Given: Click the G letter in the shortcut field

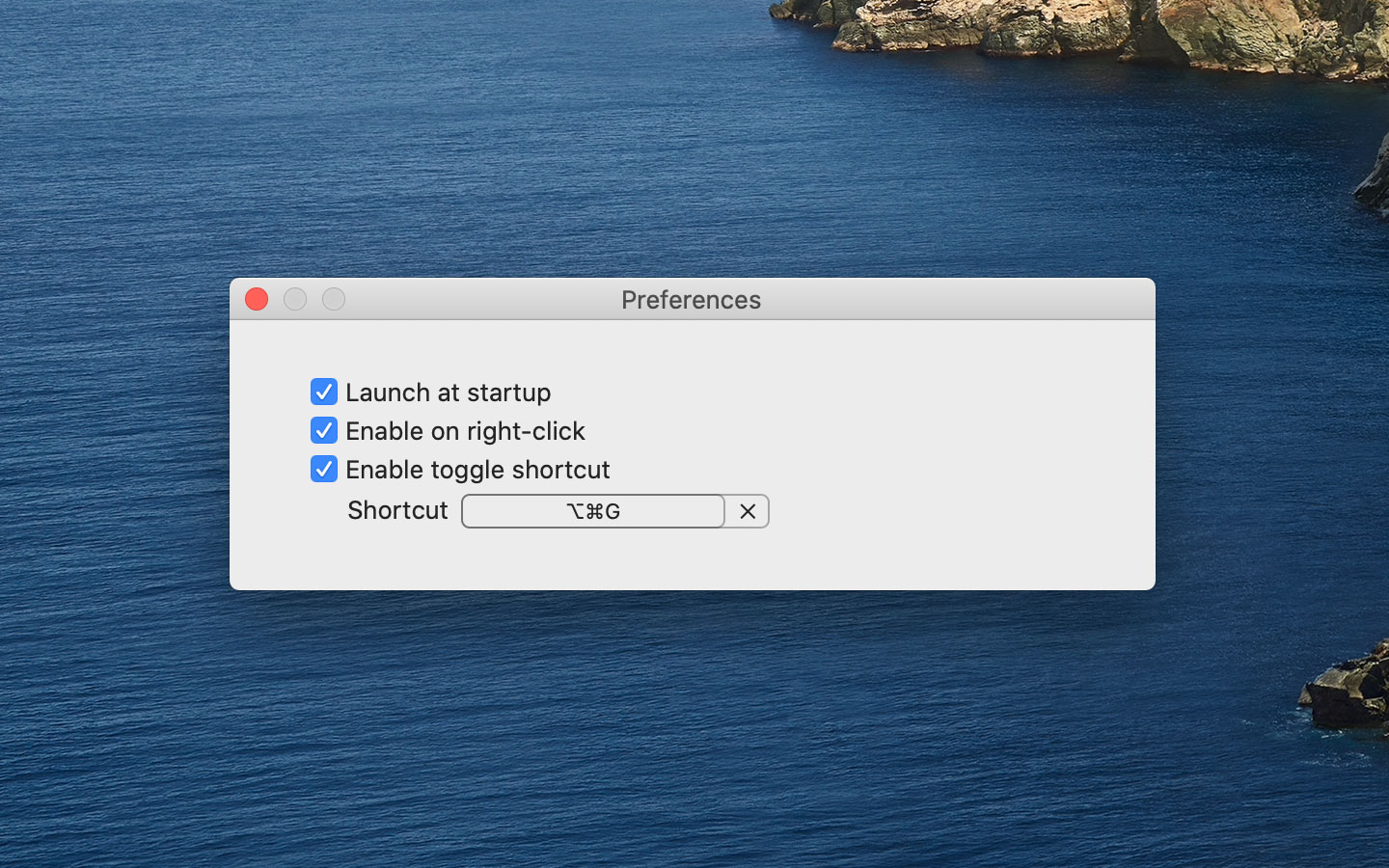Looking at the screenshot, I should pyautogui.click(x=613, y=511).
